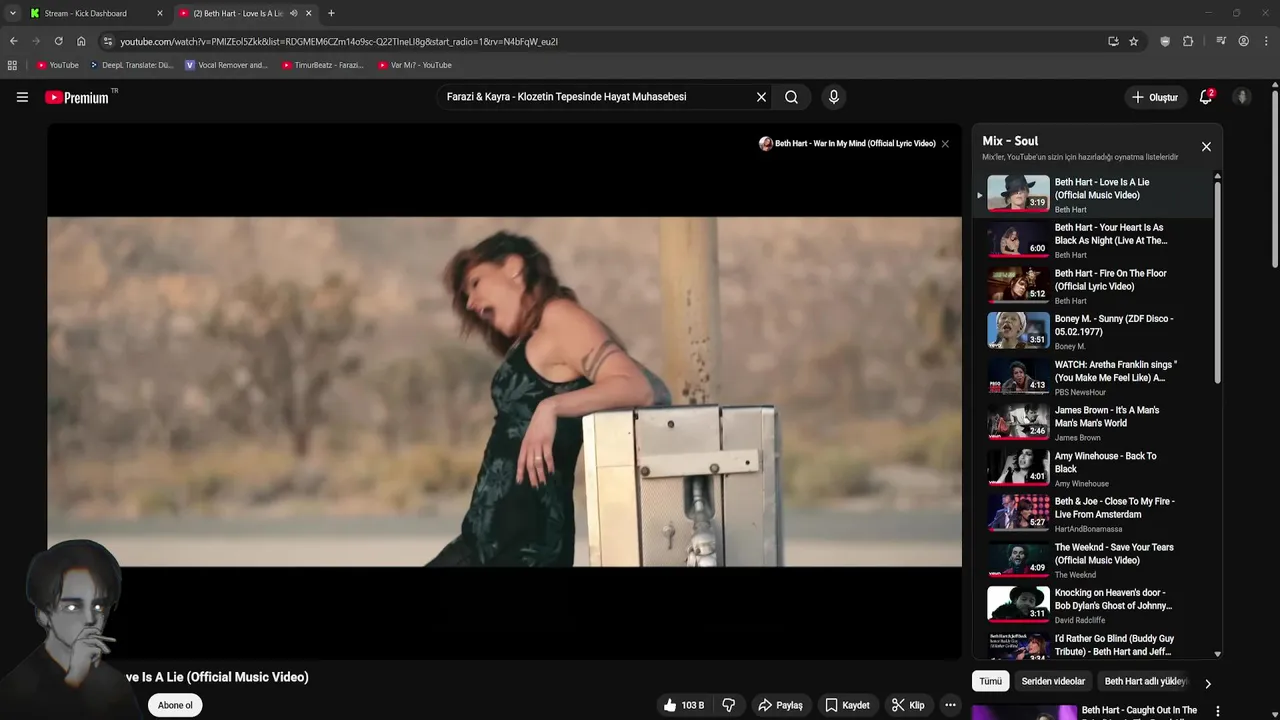Click the Mix - Soul playlist title
Screen dimensions: 1280x720
(x=1010, y=141)
